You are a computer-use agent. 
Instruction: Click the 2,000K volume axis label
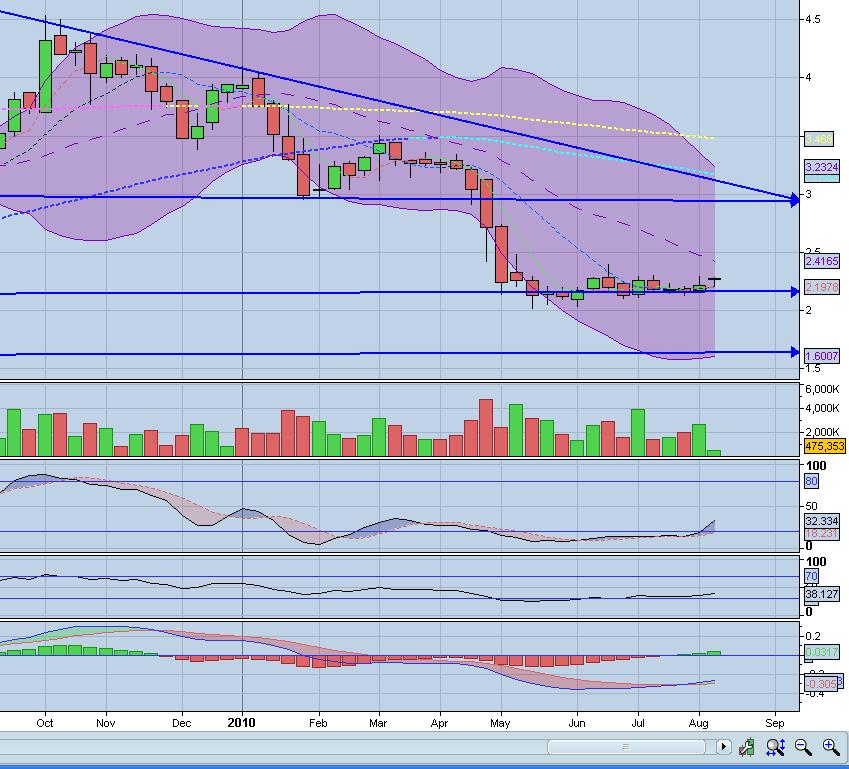(x=822, y=432)
